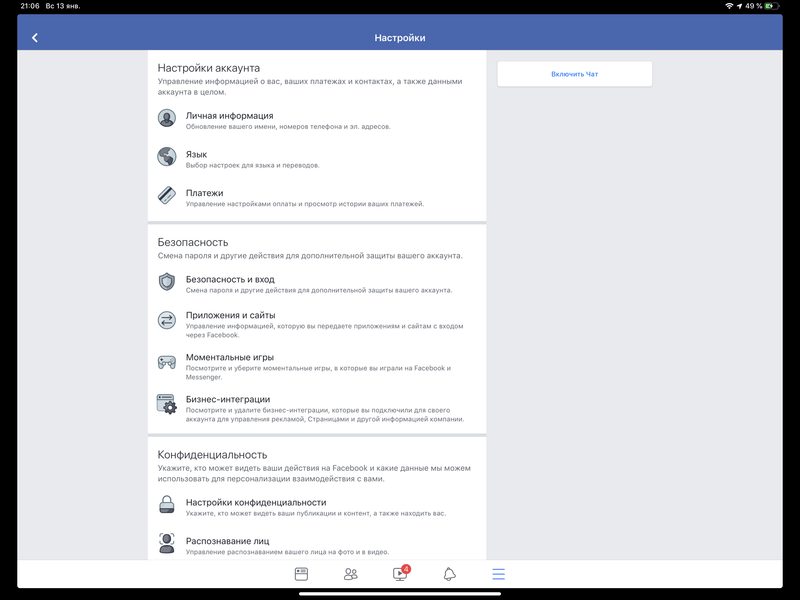Go back using the header arrow
This screenshot has width=800, height=600.
pos(35,38)
